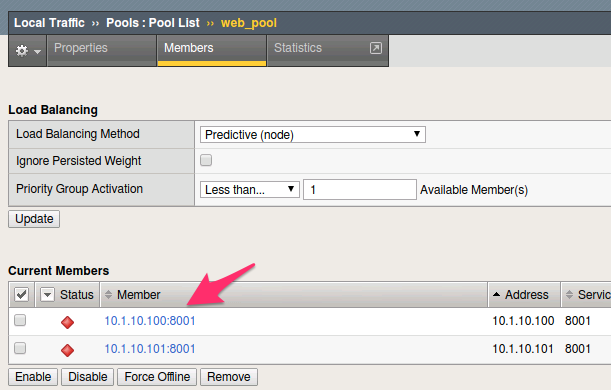
Task: Open Priority Group Activation dropdown
Action: tap(249, 190)
